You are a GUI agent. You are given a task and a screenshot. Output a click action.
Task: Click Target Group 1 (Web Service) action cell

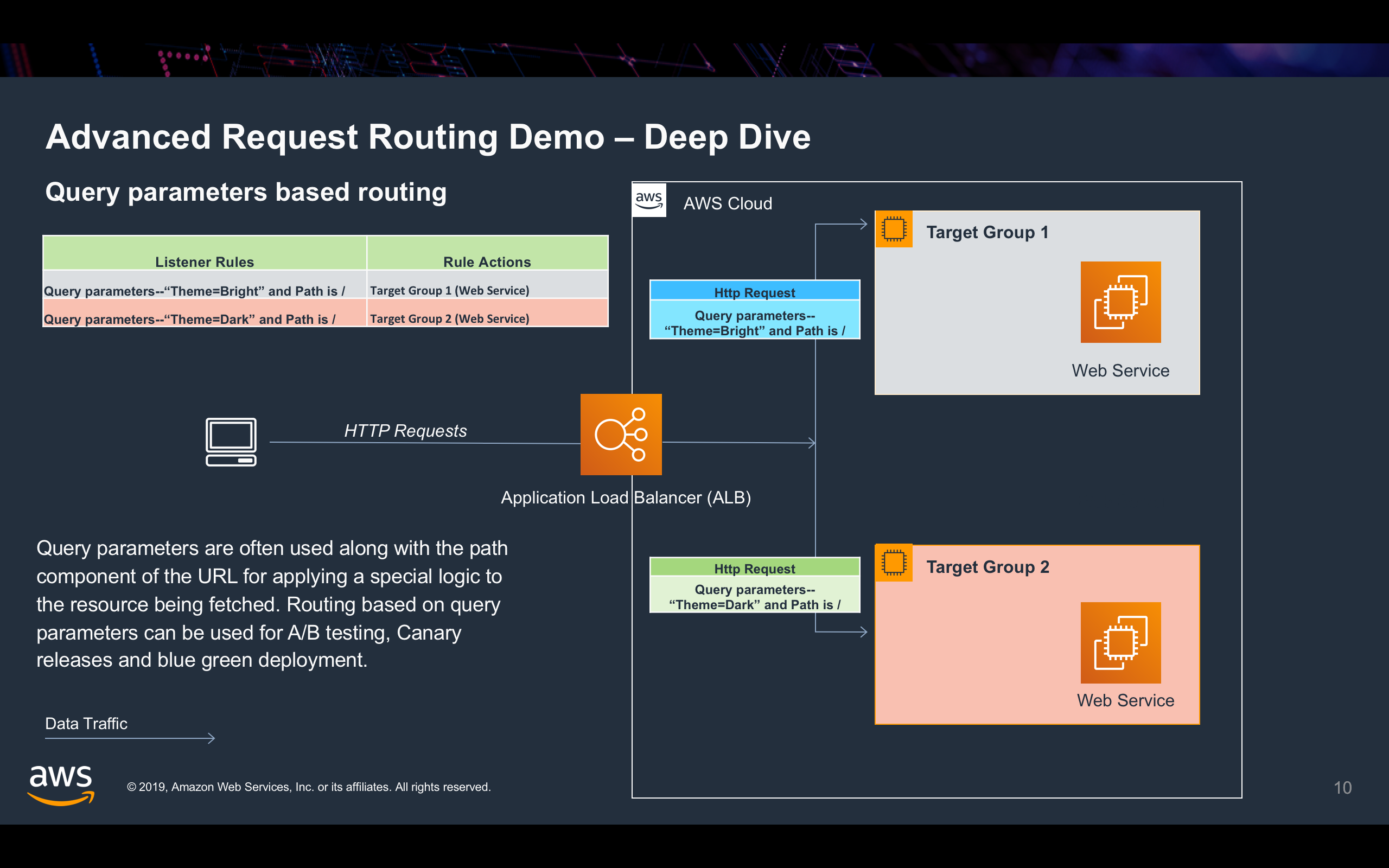pyautogui.click(x=449, y=290)
